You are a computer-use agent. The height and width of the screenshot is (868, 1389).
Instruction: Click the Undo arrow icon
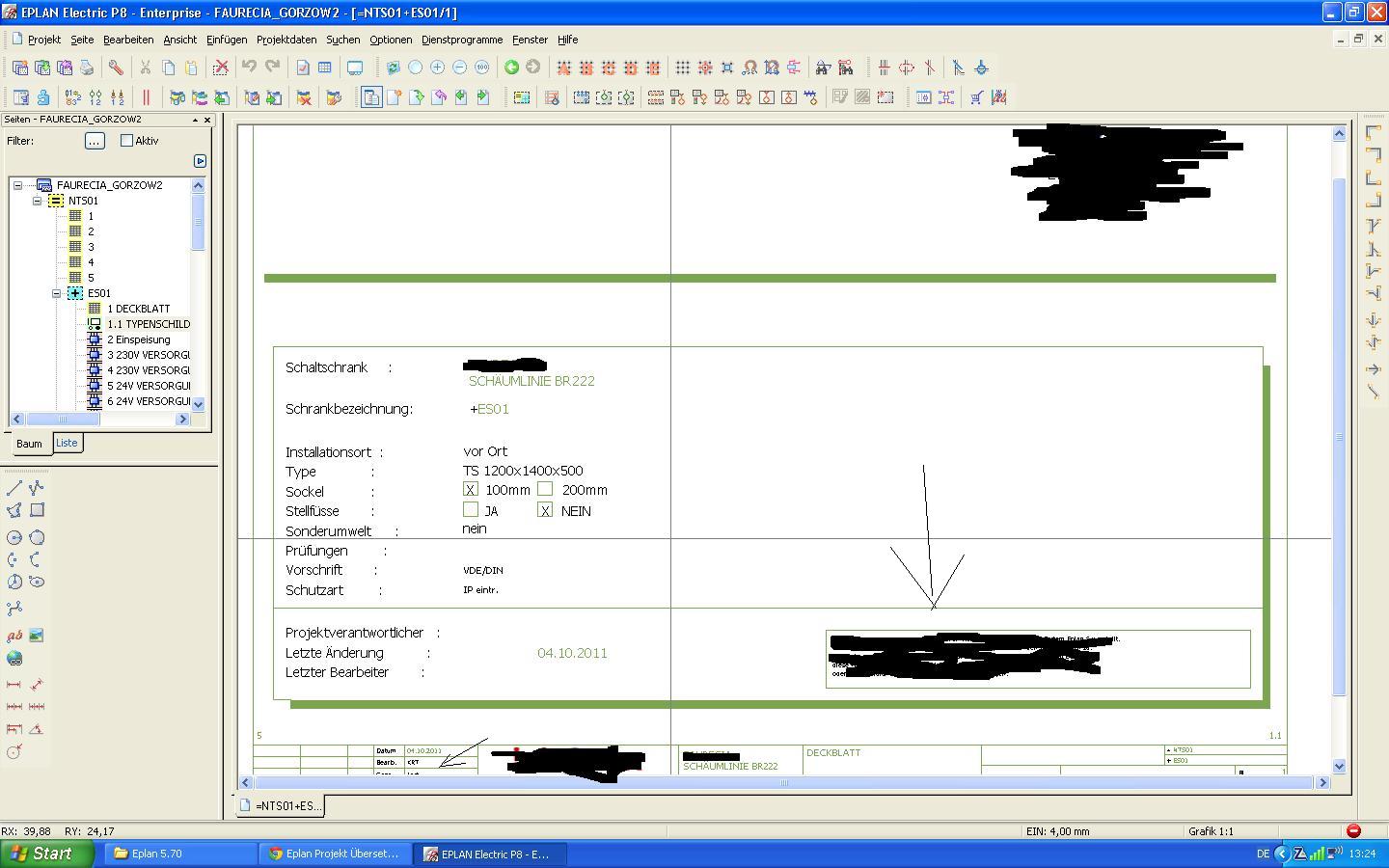(x=249, y=68)
